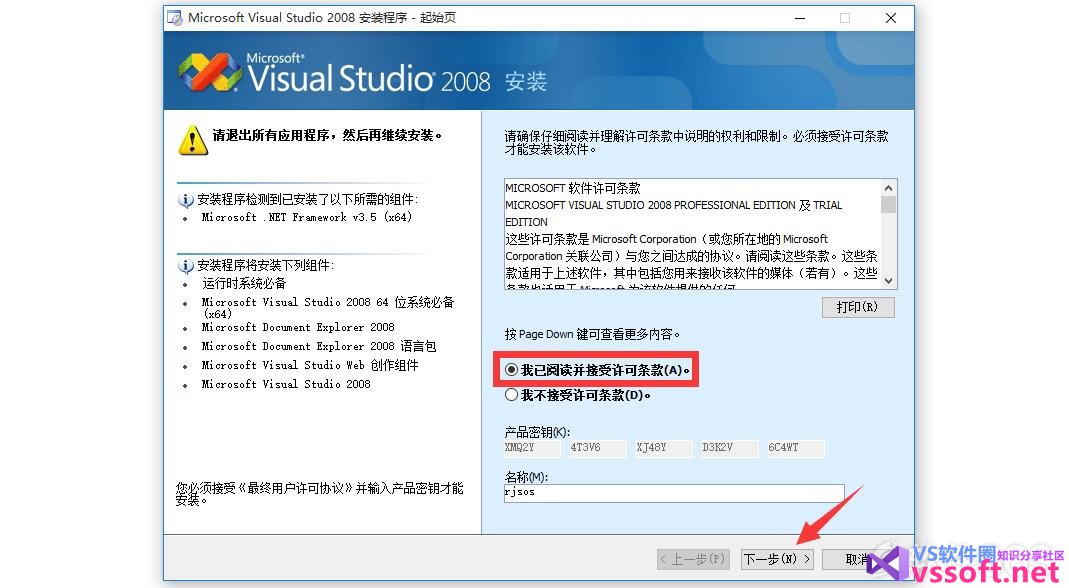
Task: Click the yellow warning triangle icon
Action: 193,140
